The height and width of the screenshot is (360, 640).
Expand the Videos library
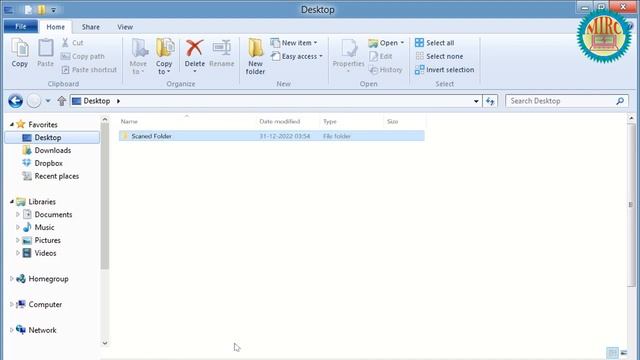coord(18,253)
